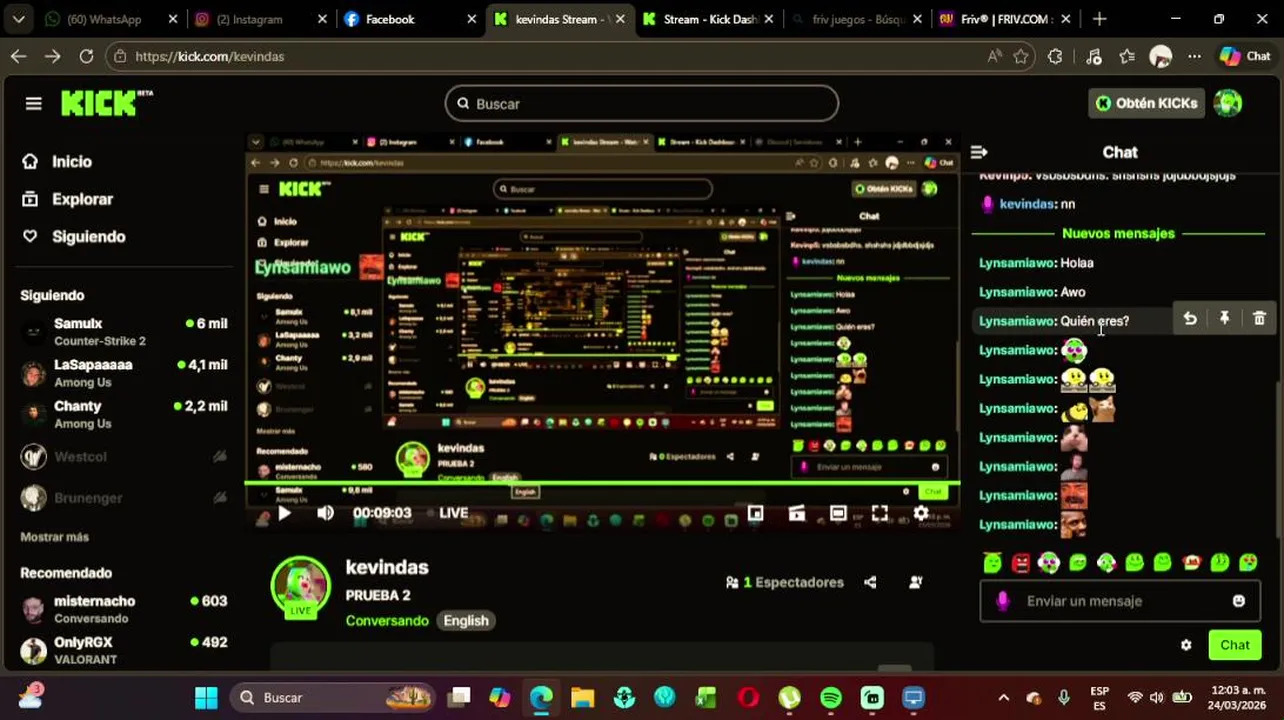Viewport: 1284px width, 720px height.
Task: Open the offline Brunenger channel
Action: (x=126, y=497)
